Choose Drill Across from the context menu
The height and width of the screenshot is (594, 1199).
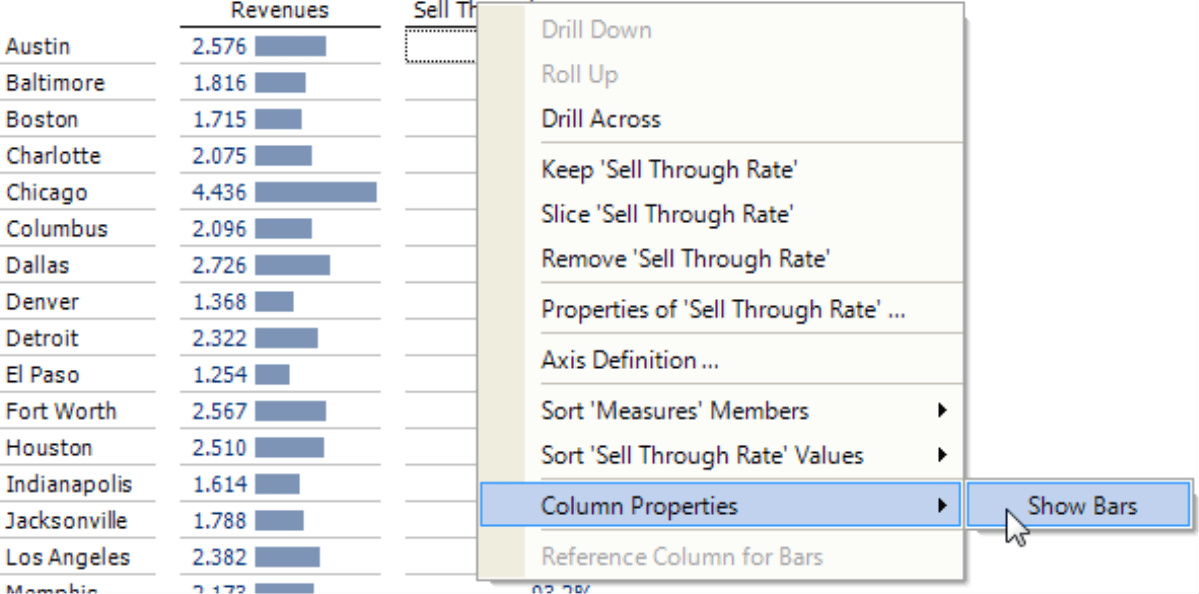tap(601, 119)
